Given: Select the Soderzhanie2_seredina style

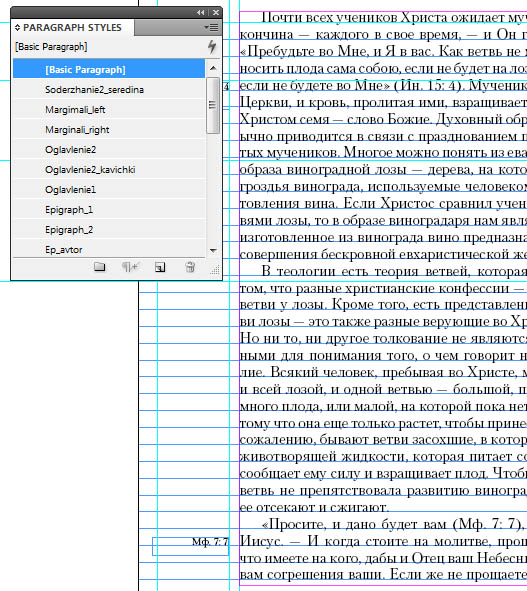Looking at the screenshot, I should pos(109,89).
